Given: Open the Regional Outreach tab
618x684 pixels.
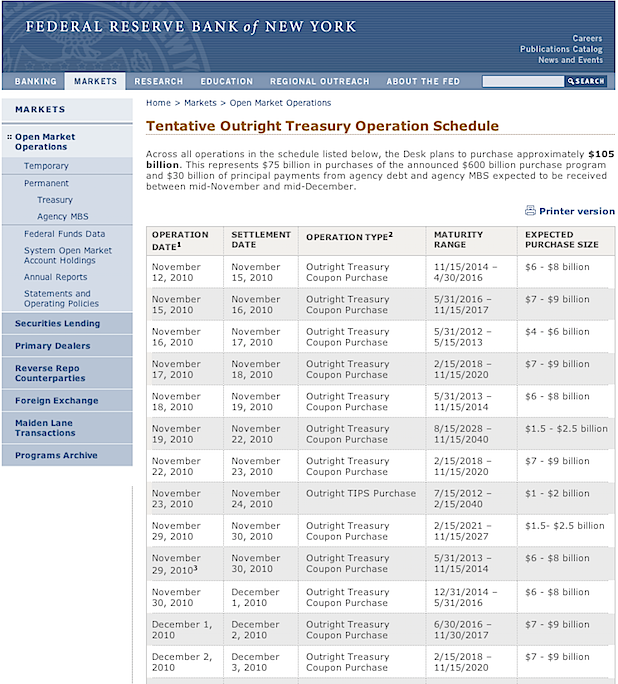Looking at the screenshot, I should pos(320,81).
